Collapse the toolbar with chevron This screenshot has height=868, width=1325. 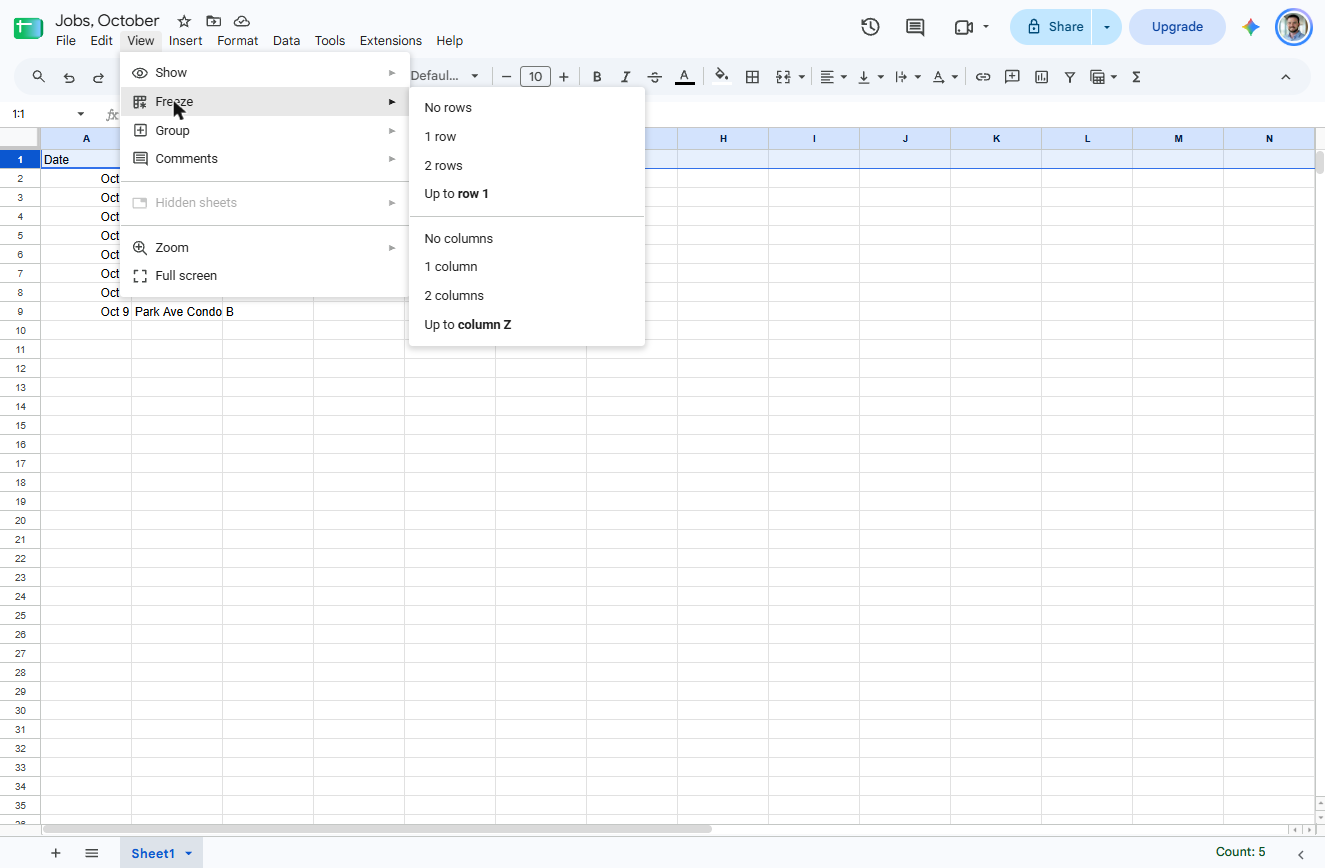(x=1286, y=77)
